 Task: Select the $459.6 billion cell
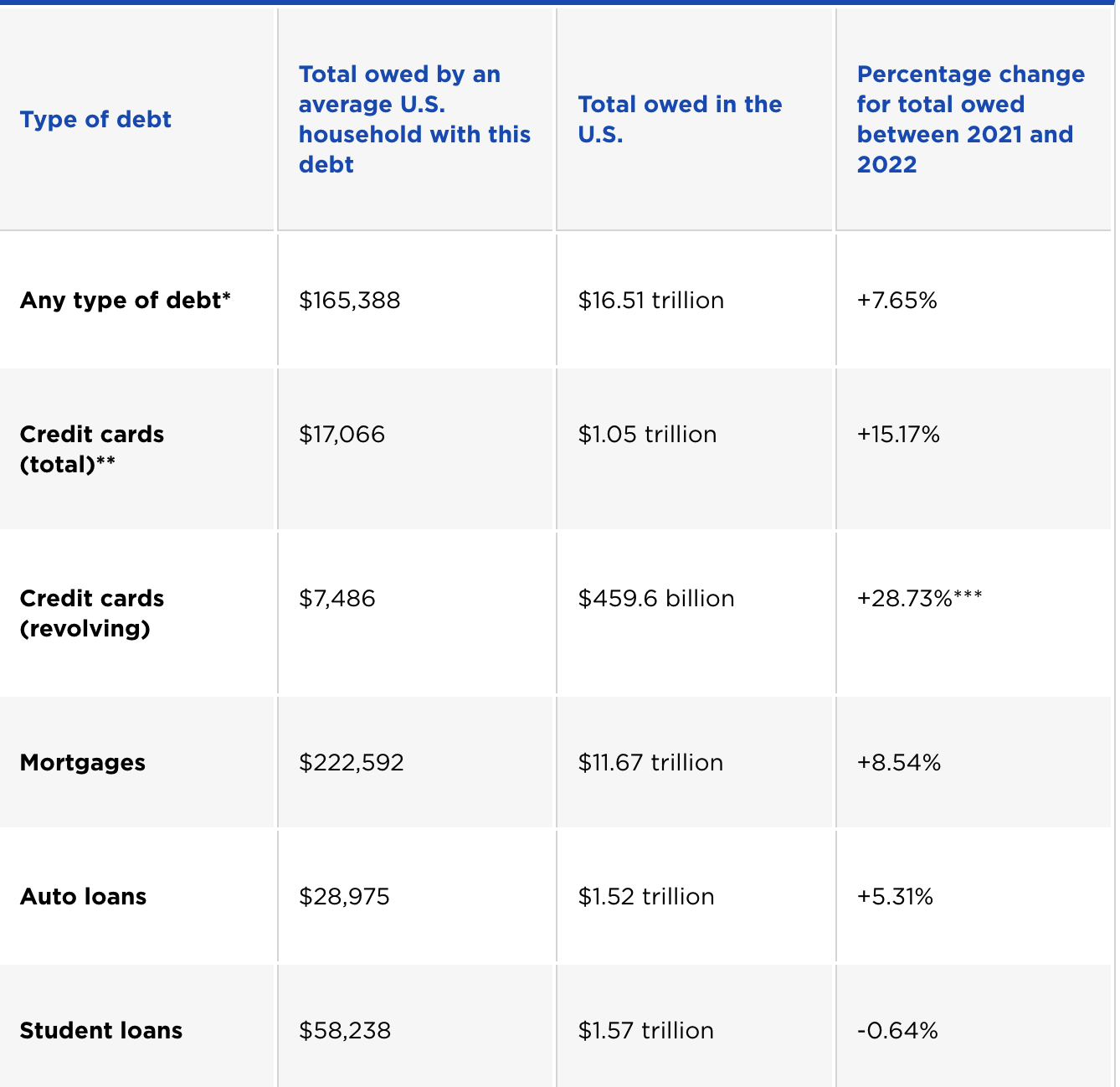[x=656, y=599]
